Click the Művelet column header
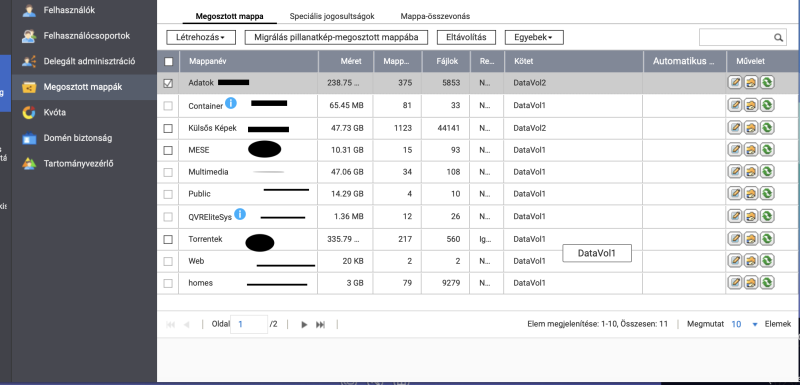Screen dimensions: 800x385 (762, 61)
